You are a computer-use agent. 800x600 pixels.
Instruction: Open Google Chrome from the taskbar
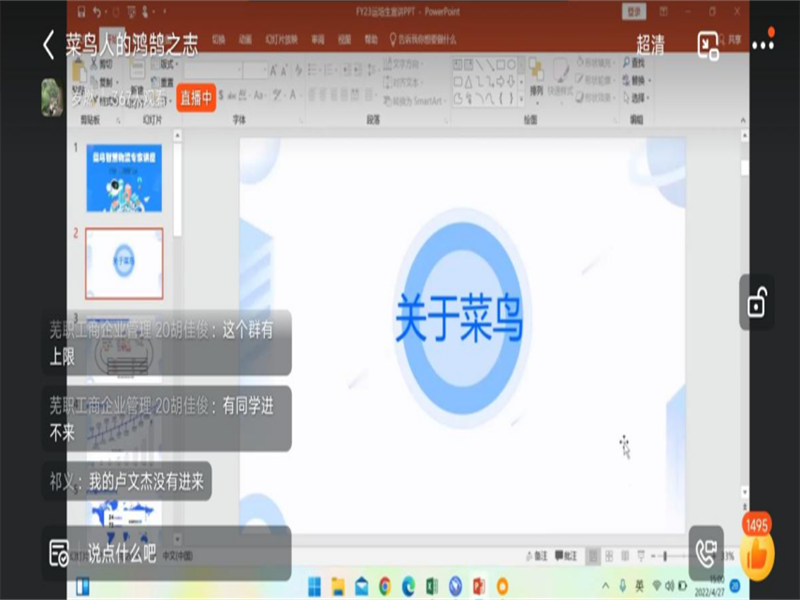pyautogui.click(x=385, y=585)
